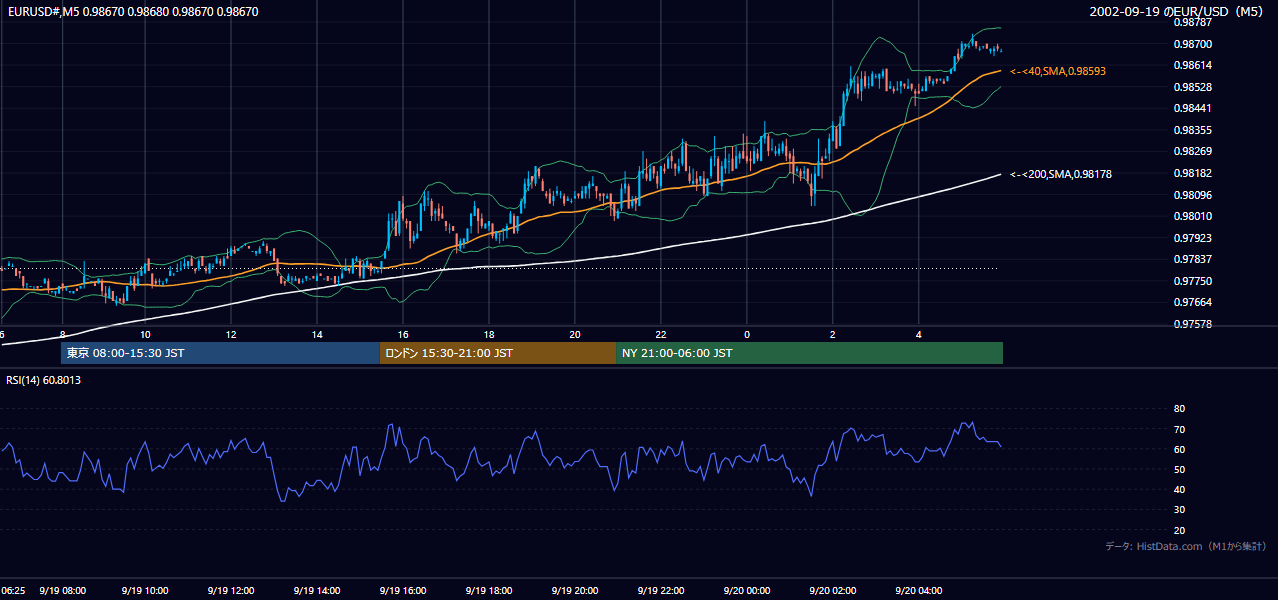The image size is (1278, 600).
Task: Click hour tick 16 on chart axis
Action: [x=403, y=334]
